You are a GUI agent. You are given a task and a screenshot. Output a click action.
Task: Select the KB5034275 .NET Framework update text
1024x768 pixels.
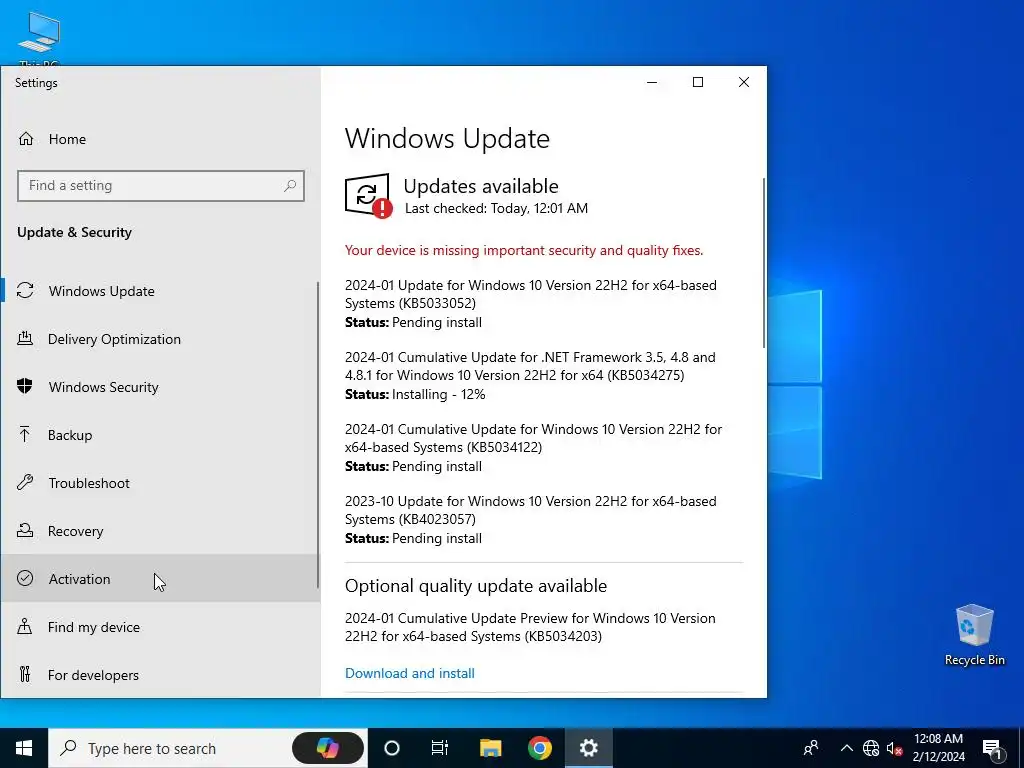530,366
